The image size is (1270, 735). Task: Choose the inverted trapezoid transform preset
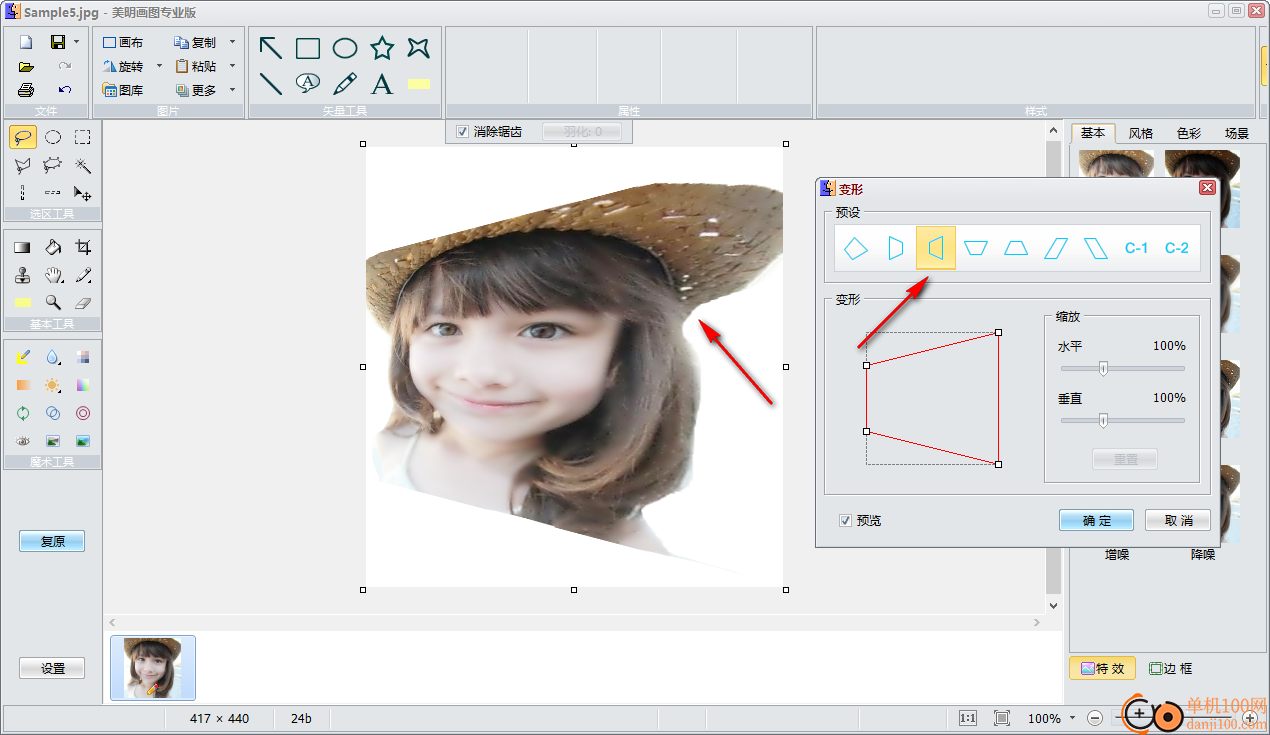(976, 248)
